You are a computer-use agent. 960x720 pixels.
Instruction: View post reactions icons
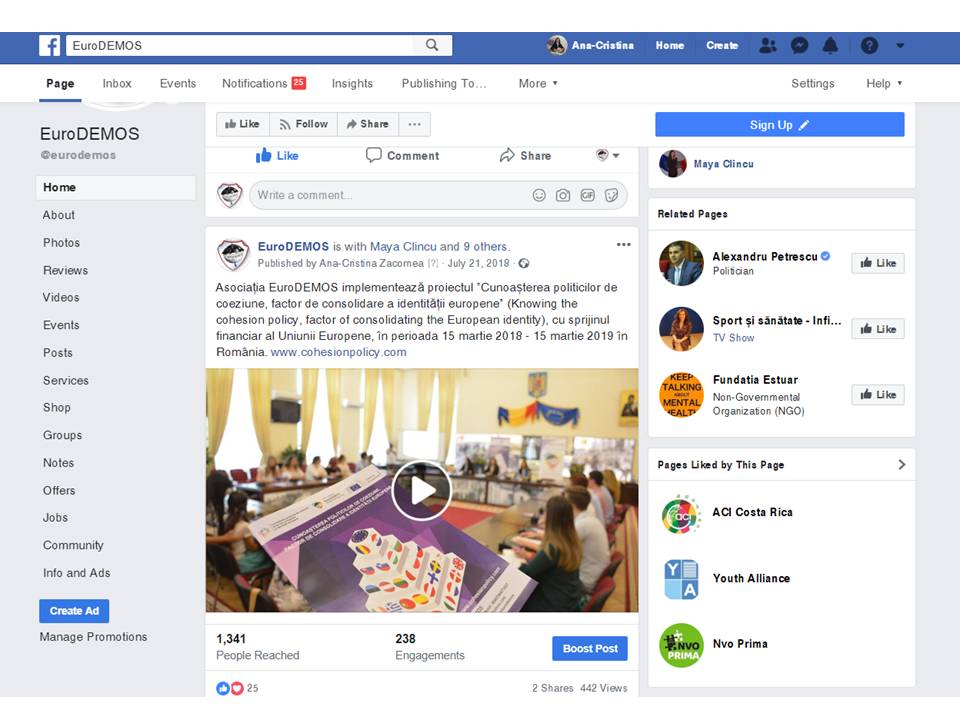click(x=230, y=688)
